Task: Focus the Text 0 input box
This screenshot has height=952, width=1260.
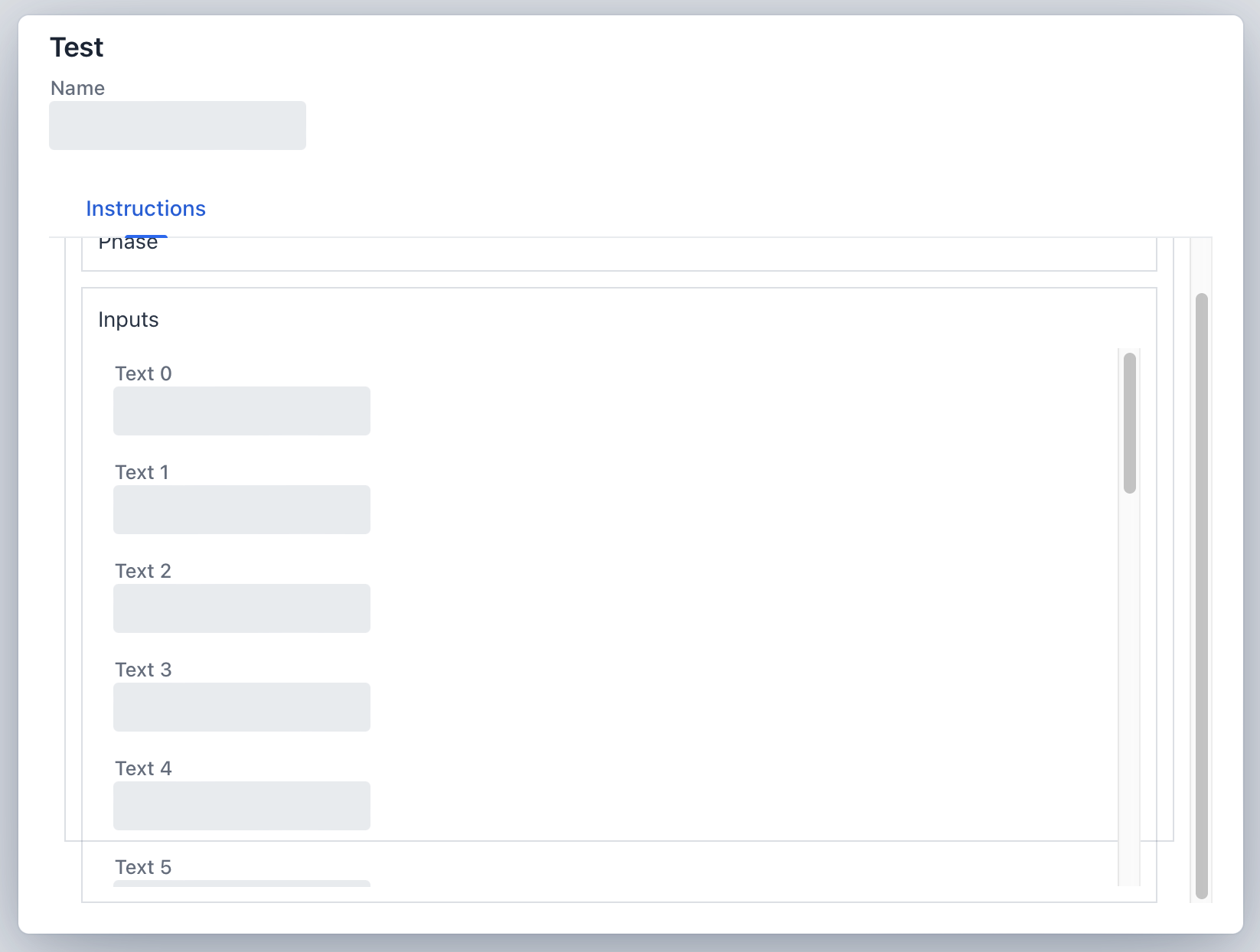Action: pos(241,411)
